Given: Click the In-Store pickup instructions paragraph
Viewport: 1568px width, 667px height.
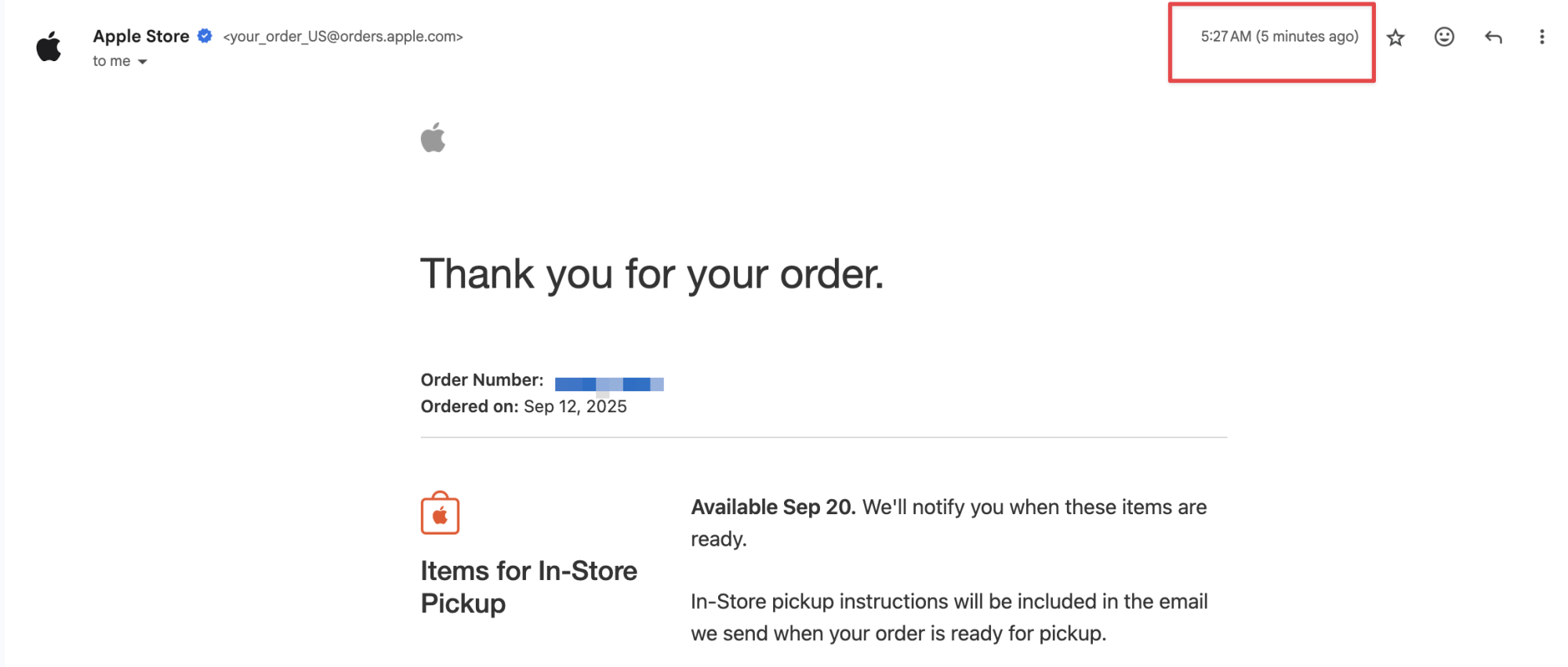Looking at the screenshot, I should (949, 618).
